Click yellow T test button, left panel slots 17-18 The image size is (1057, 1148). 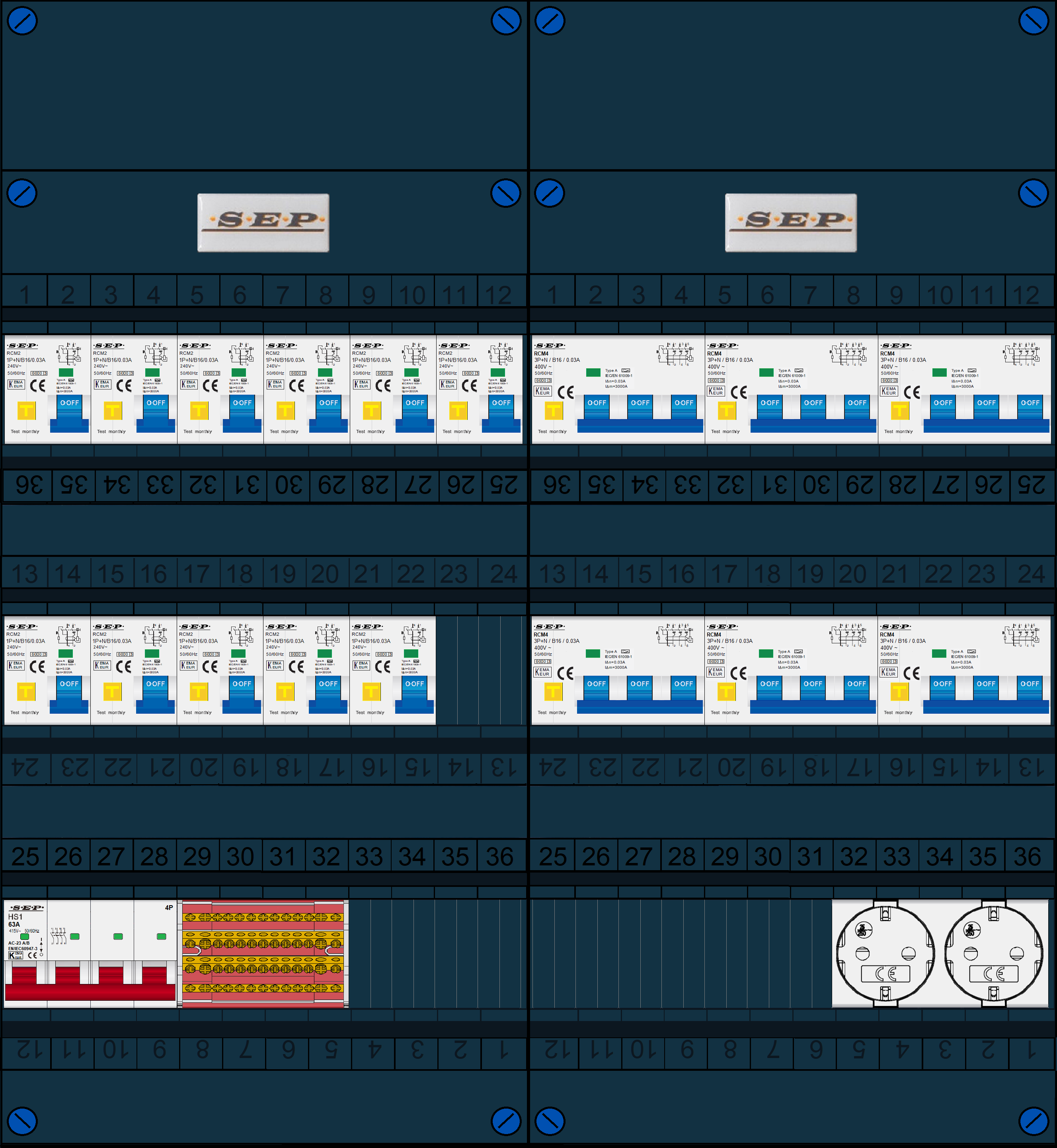tap(199, 691)
